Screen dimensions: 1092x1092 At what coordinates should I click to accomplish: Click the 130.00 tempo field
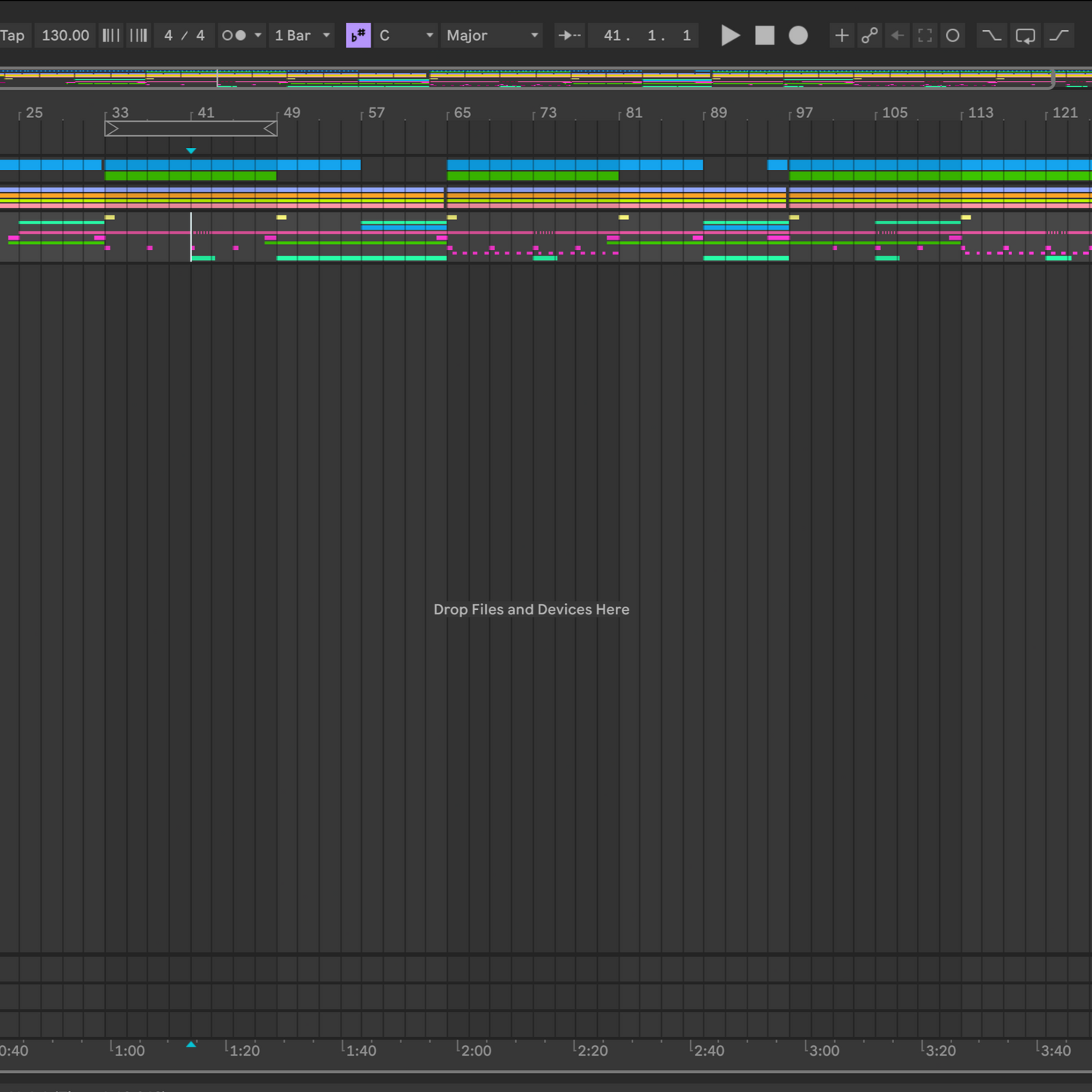[x=65, y=36]
